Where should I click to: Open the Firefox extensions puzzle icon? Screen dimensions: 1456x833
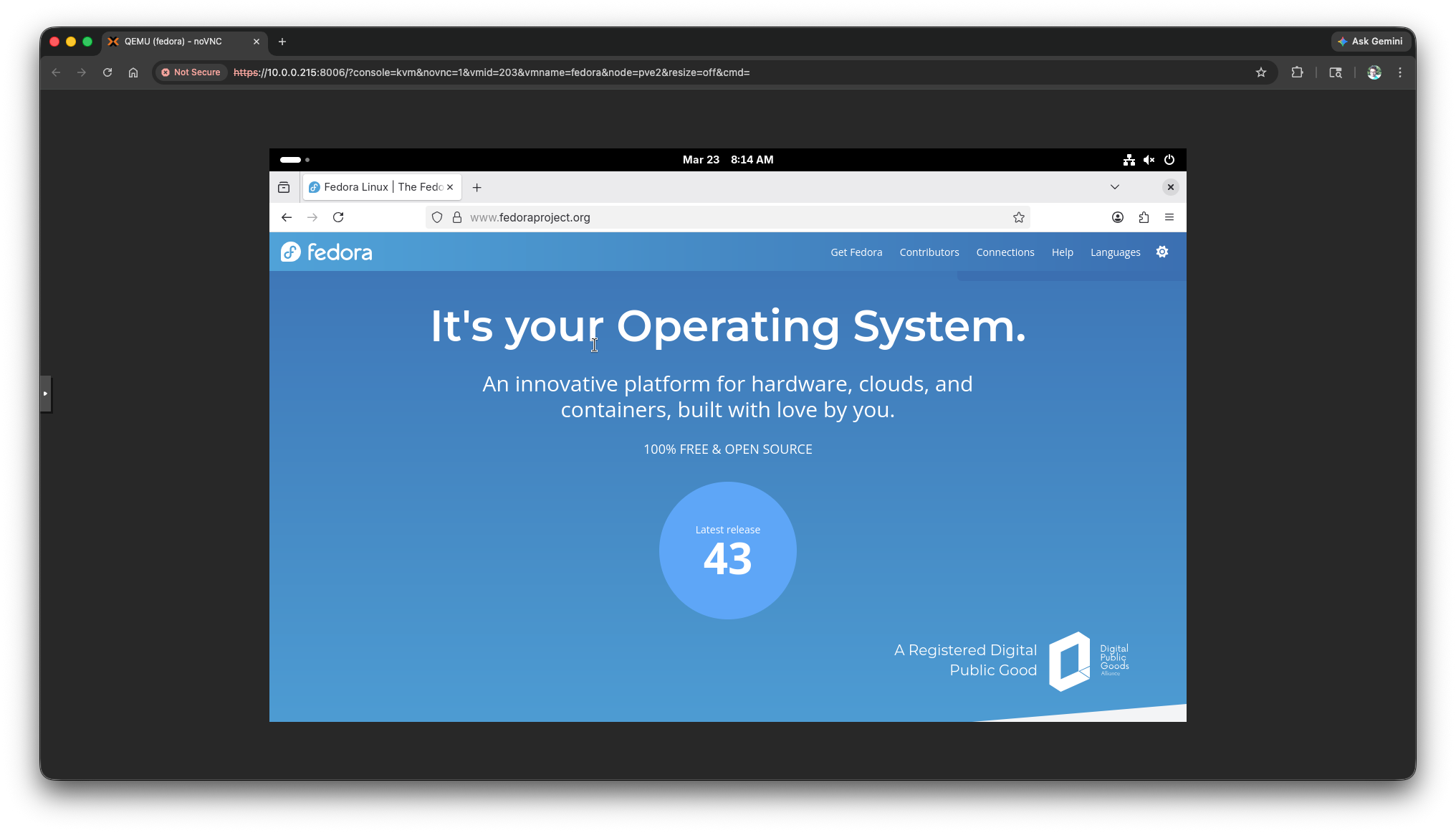[x=1144, y=217]
